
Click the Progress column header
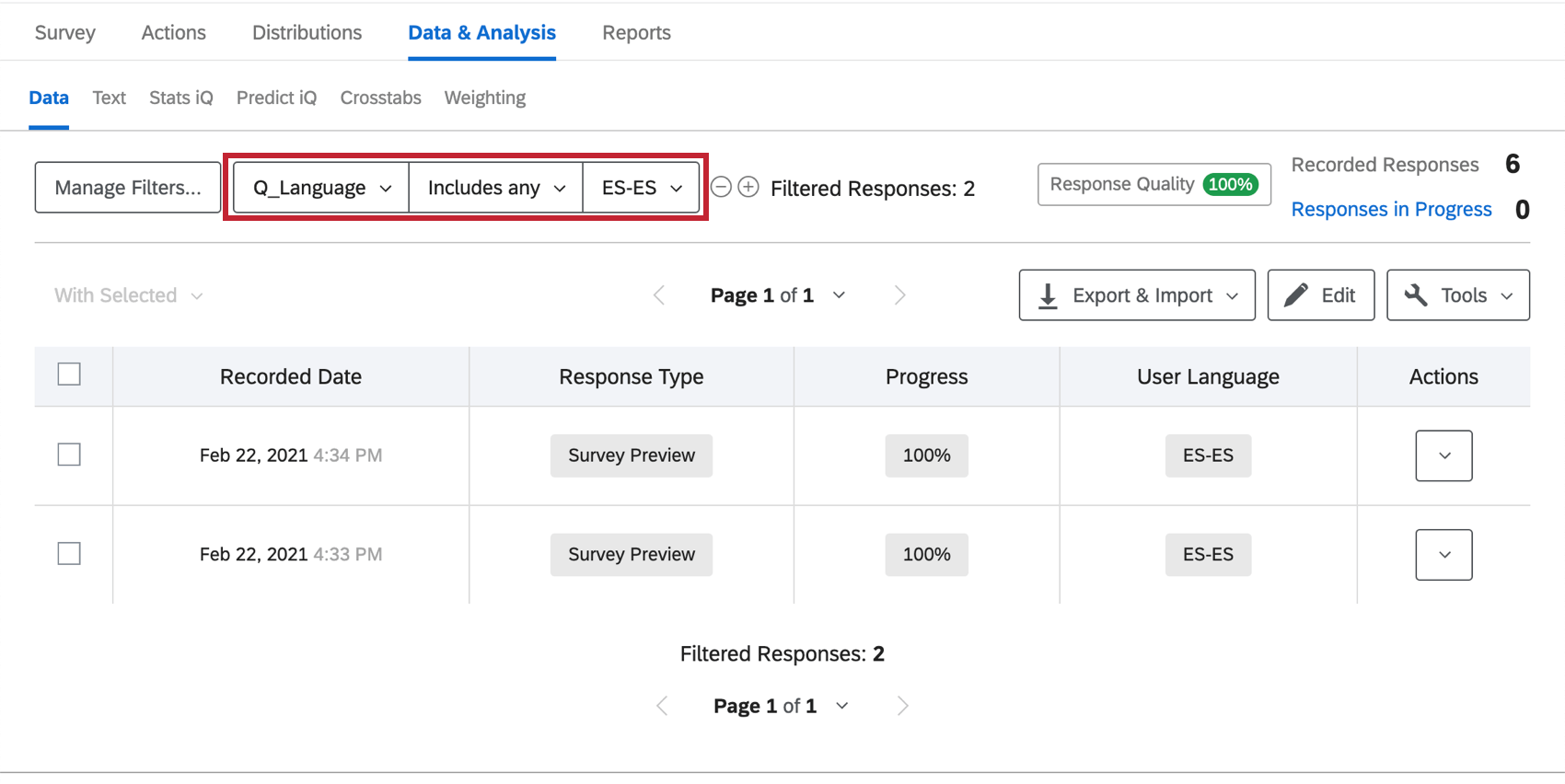tap(927, 376)
